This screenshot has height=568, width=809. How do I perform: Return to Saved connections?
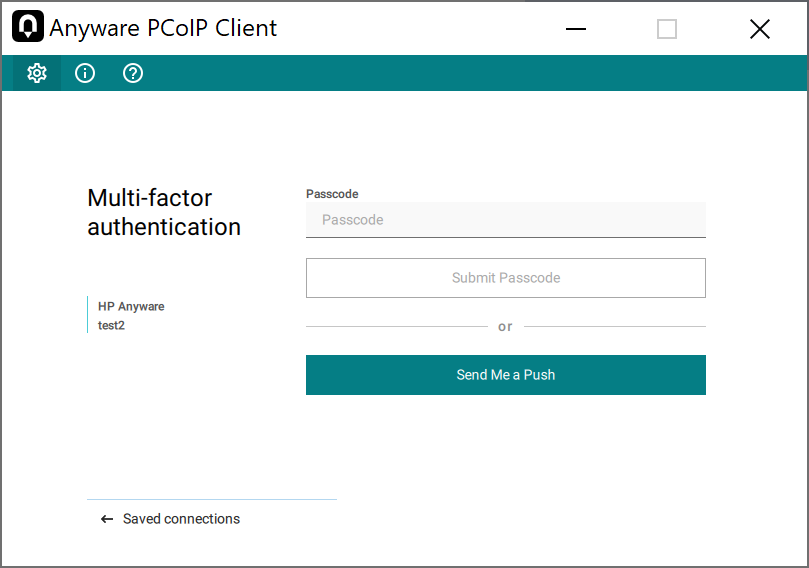pyautogui.click(x=181, y=519)
